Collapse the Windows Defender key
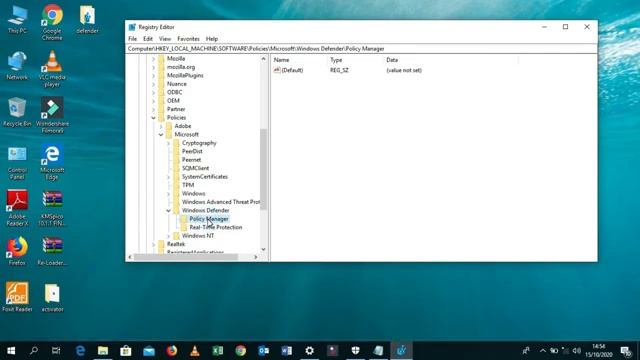The width and height of the screenshot is (640, 360). [x=168, y=211]
